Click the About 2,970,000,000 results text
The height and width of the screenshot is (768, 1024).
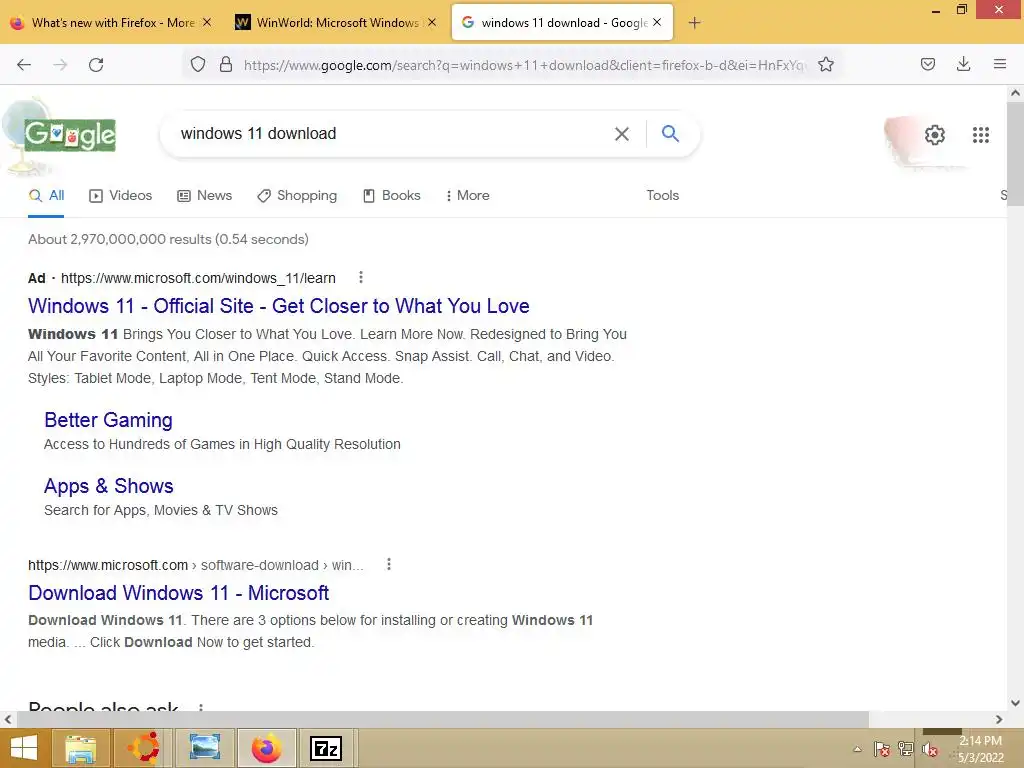click(168, 239)
